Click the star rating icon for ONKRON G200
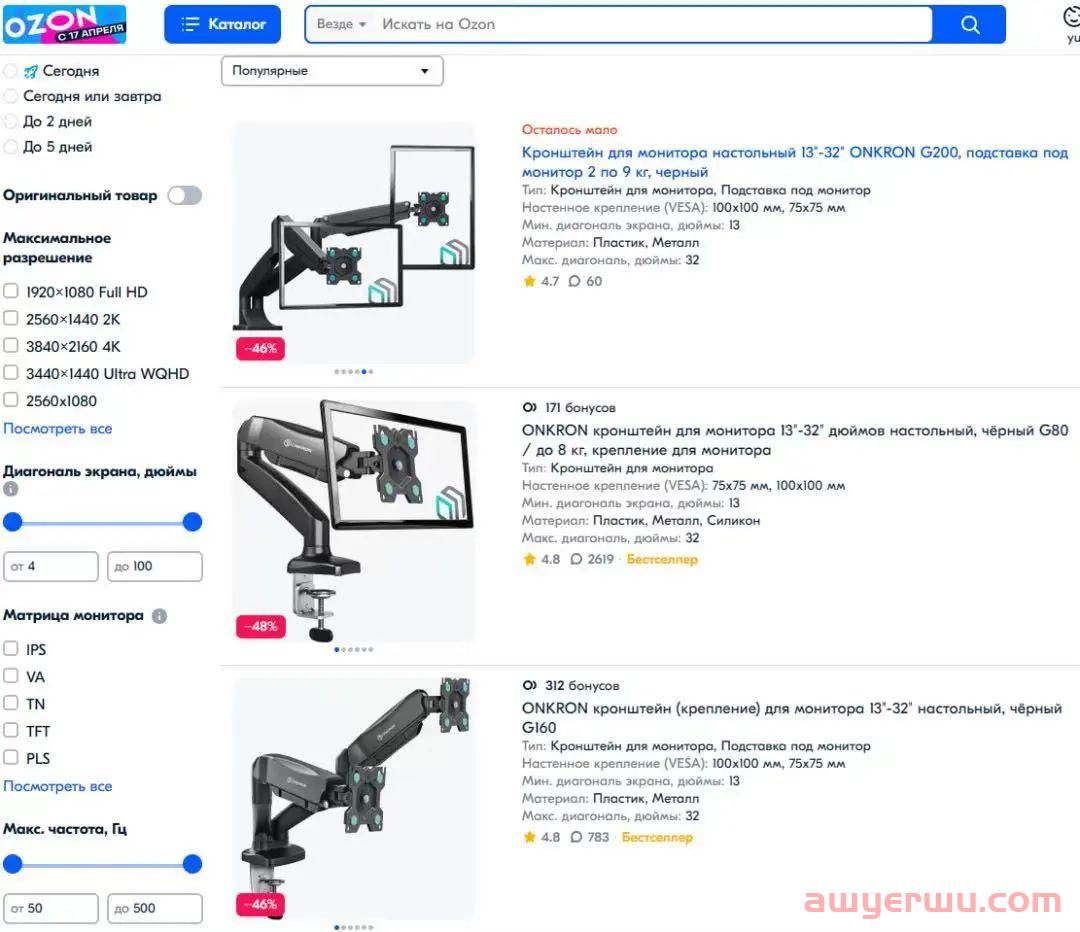The image size is (1080, 932). click(529, 281)
